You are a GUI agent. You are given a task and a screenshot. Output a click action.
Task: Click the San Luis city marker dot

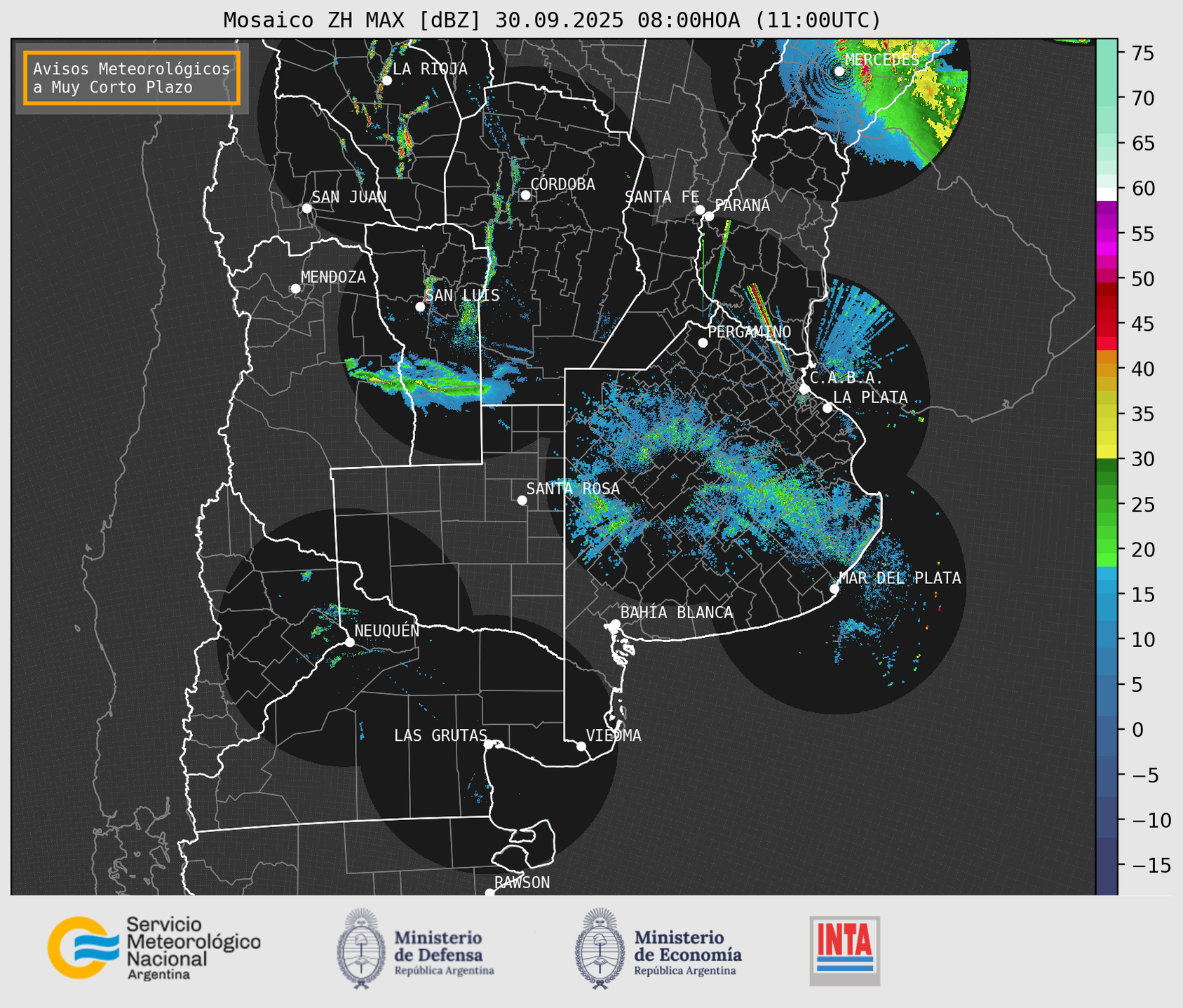click(x=420, y=306)
